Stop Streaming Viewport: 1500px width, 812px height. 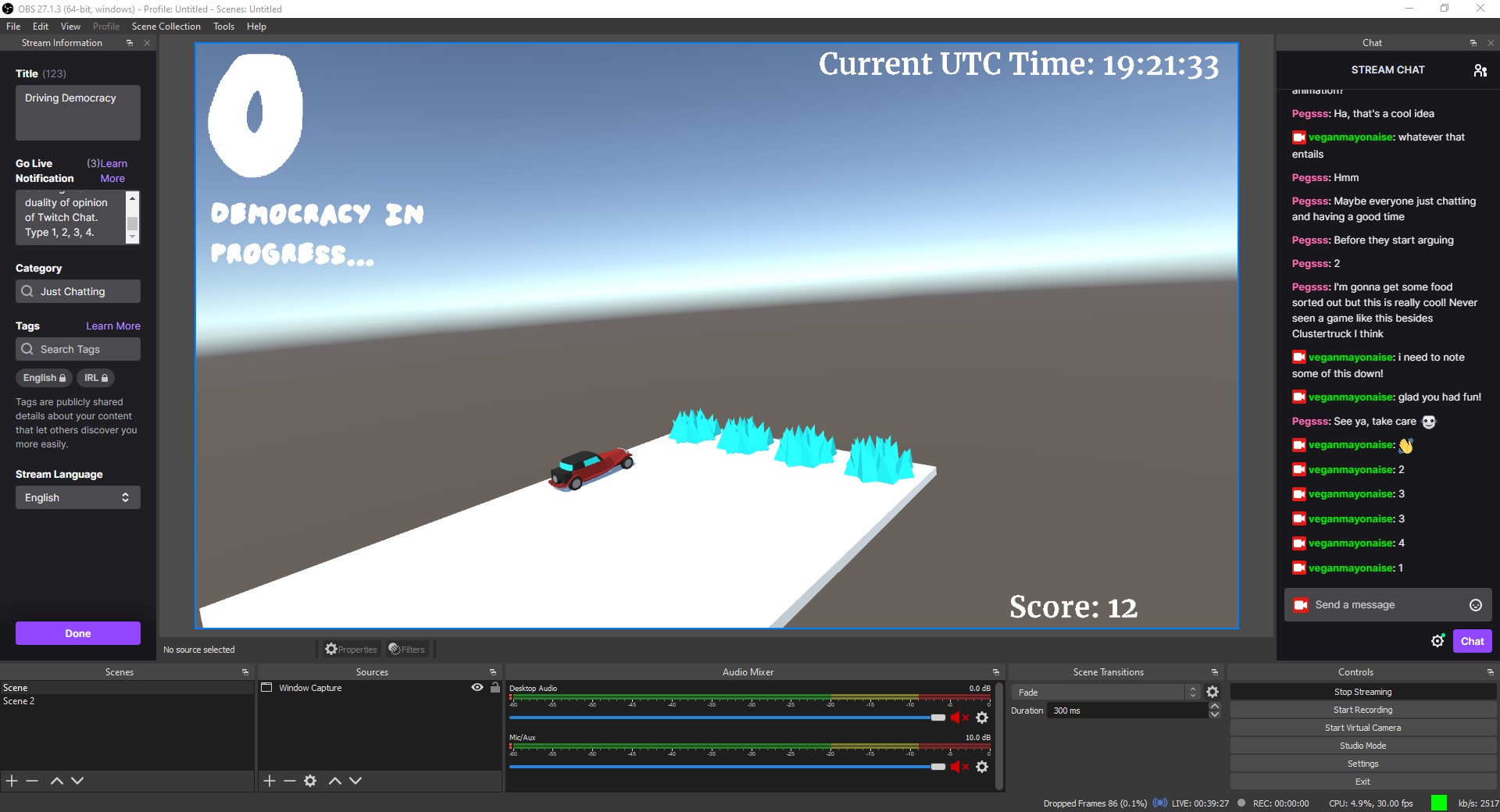1363,692
